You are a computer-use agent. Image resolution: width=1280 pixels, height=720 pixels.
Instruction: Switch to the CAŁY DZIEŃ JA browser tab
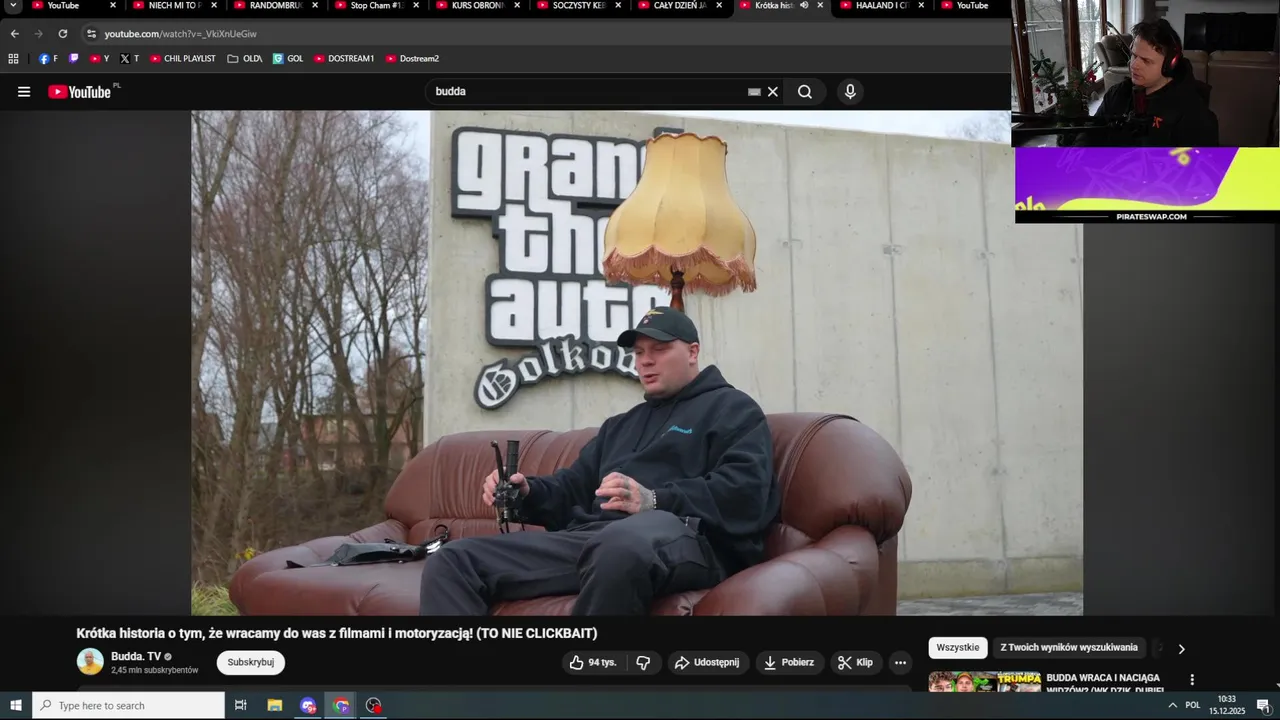(x=680, y=6)
